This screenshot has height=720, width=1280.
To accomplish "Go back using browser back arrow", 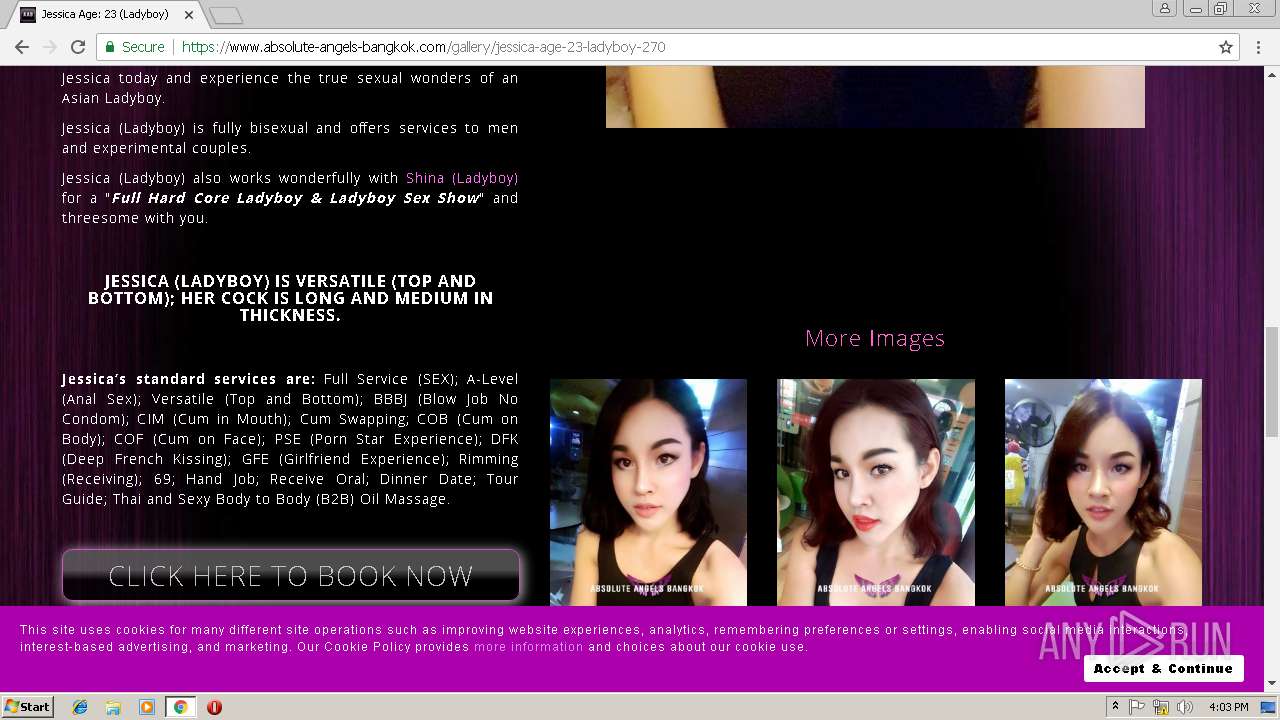I will [22, 47].
